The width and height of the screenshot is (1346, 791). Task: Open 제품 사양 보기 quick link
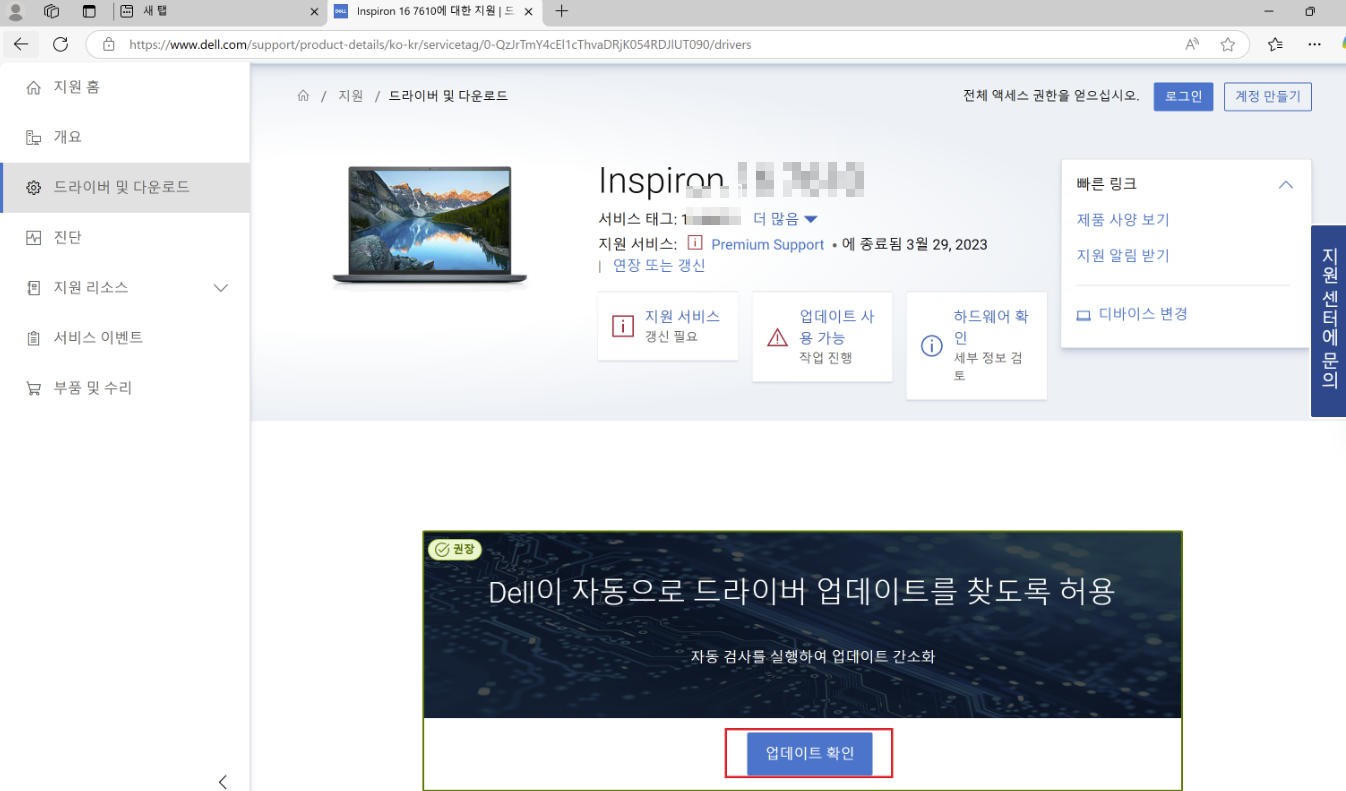(x=1123, y=220)
